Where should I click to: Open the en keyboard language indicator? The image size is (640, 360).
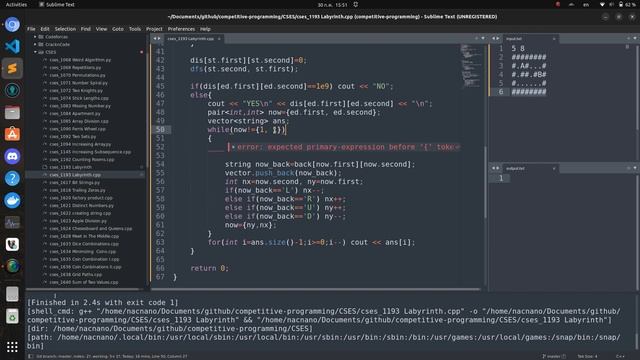coord(586,4)
